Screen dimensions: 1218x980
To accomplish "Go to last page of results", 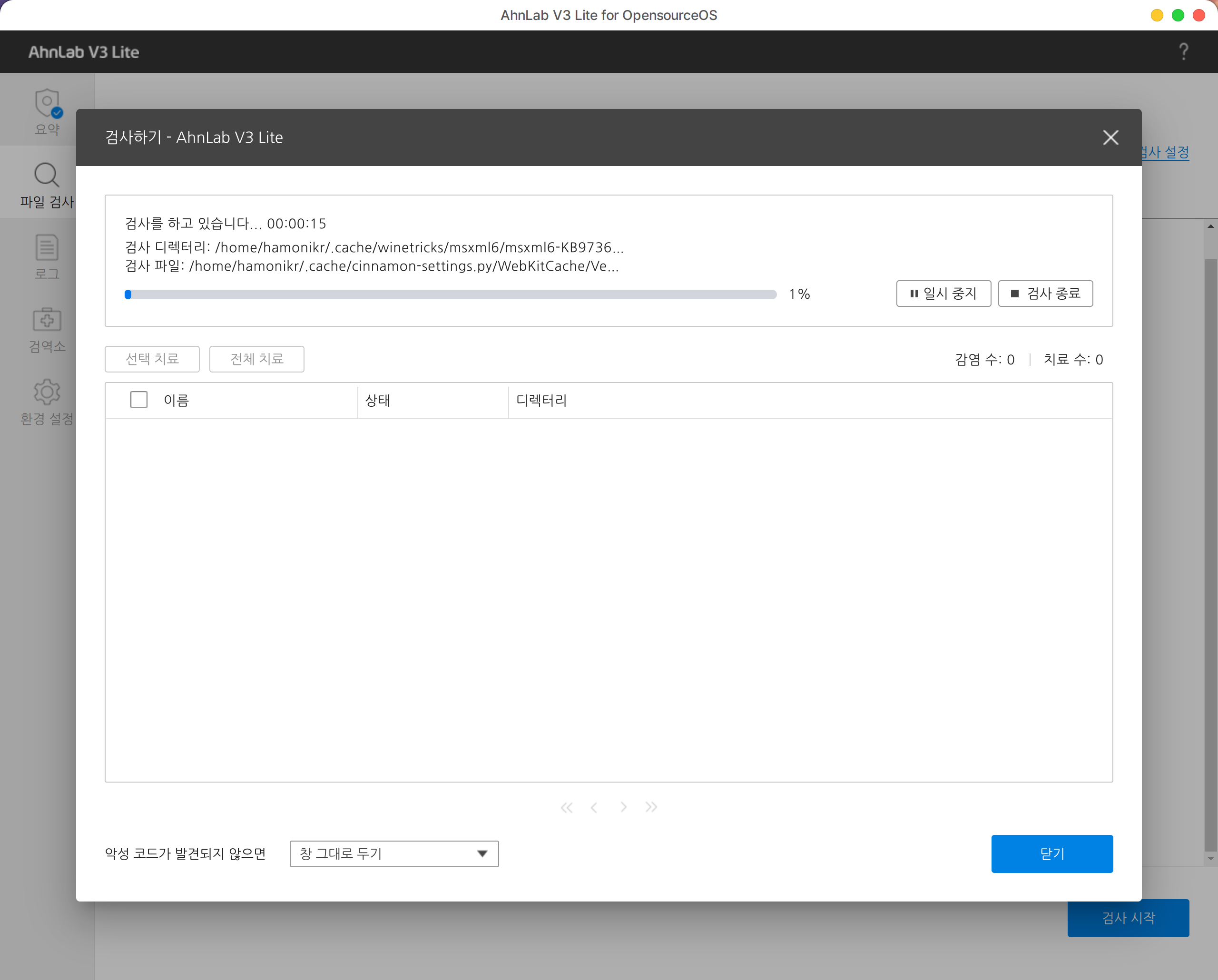I will click(x=651, y=808).
